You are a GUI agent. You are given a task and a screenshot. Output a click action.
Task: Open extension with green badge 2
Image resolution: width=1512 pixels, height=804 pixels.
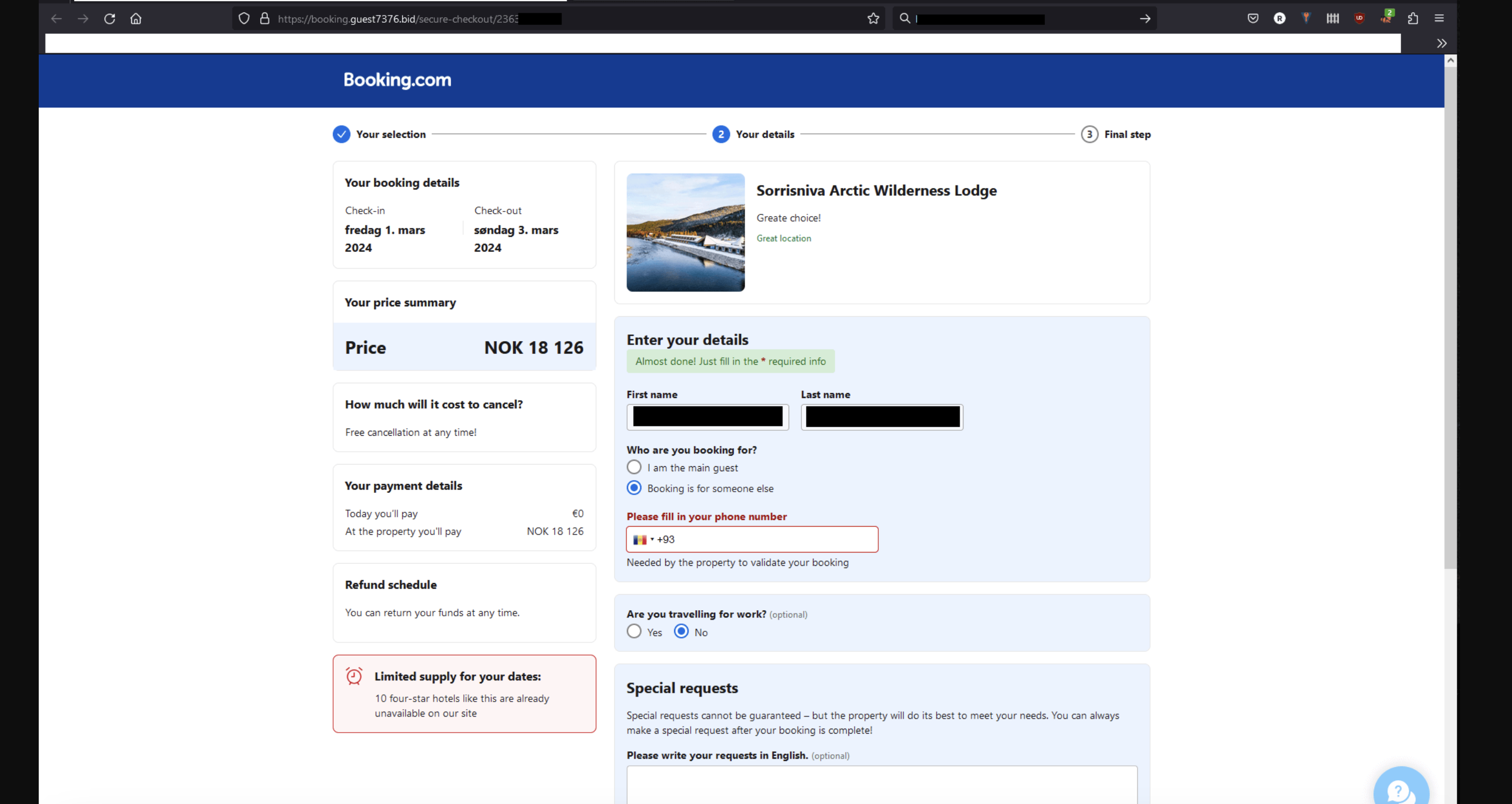1386,17
